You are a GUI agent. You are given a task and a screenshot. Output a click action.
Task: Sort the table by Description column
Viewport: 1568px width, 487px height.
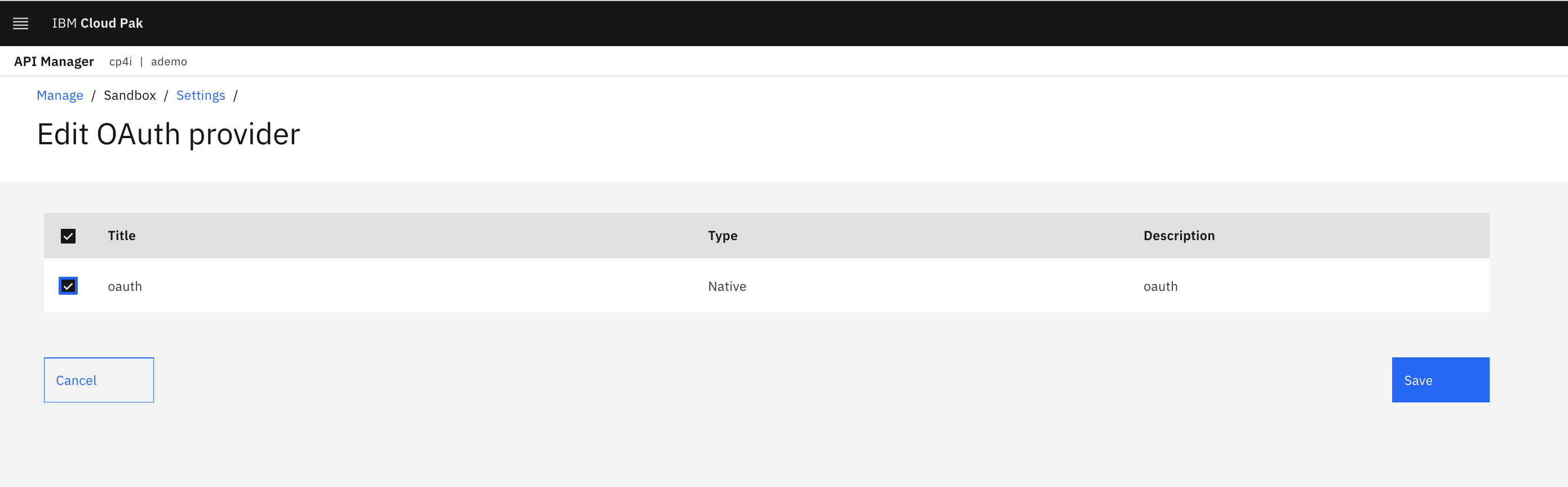pyautogui.click(x=1179, y=236)
